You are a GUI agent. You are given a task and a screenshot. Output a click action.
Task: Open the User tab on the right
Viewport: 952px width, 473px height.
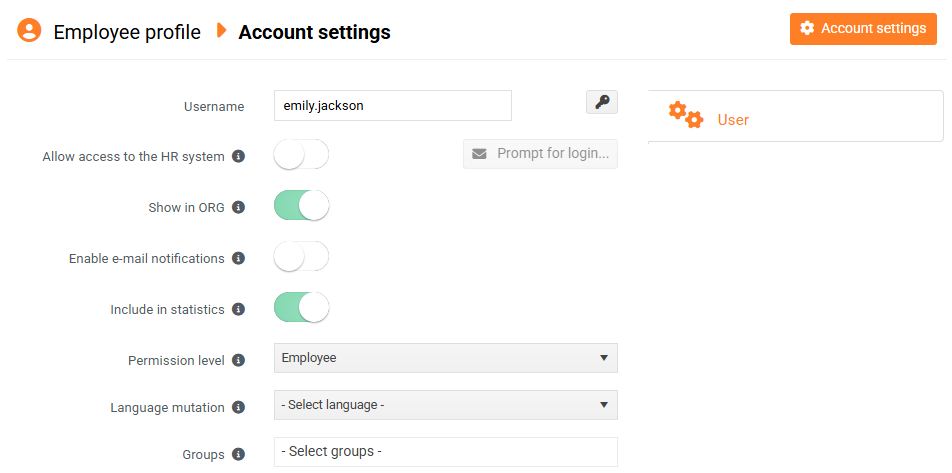click(733, 120)
